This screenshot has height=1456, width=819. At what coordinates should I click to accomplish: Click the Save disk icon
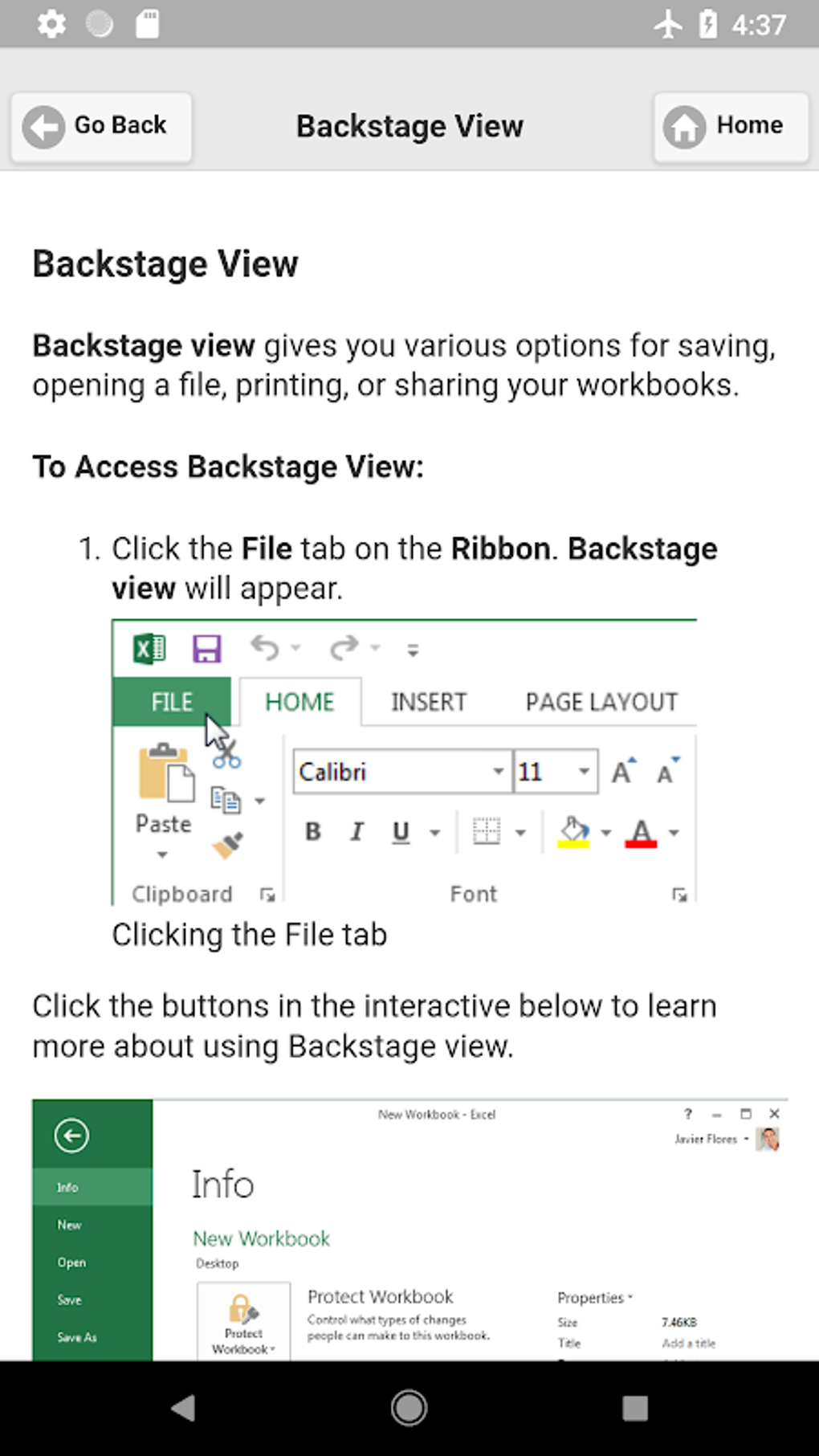207,647
